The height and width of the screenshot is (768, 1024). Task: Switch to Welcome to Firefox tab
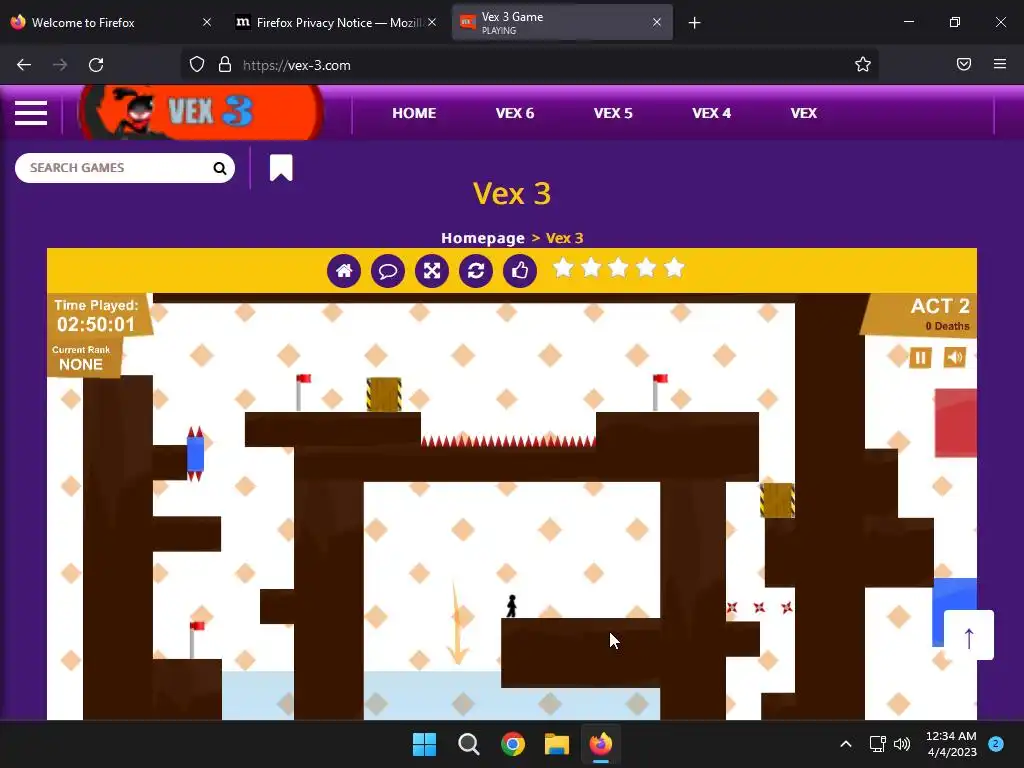111,23
